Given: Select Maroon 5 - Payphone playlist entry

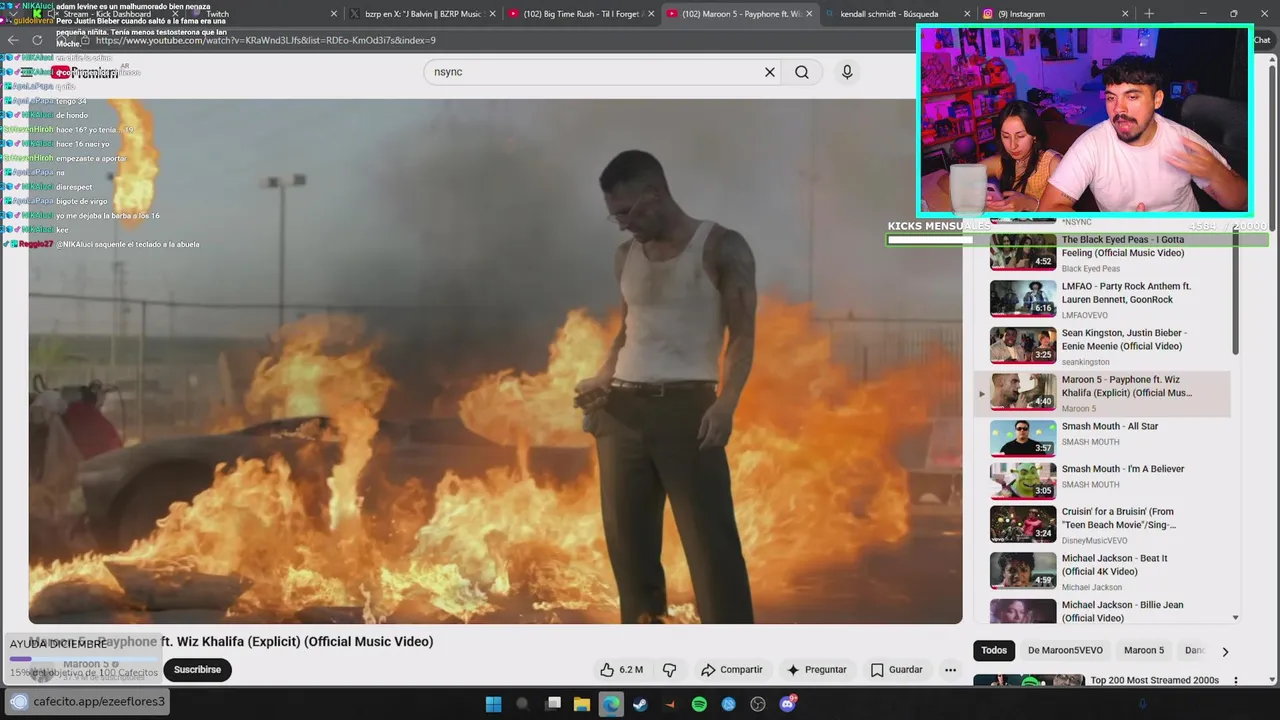Looking at the screenshot, I should (x=1103, y=393).
